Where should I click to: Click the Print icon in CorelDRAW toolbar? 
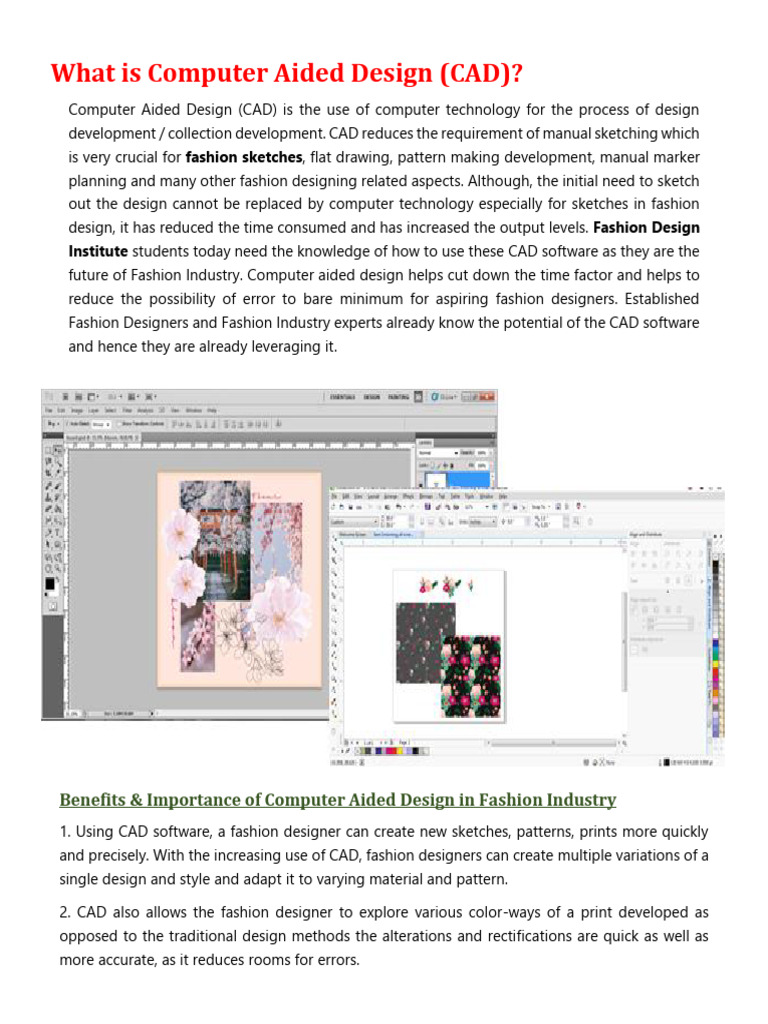pos(359,507)
